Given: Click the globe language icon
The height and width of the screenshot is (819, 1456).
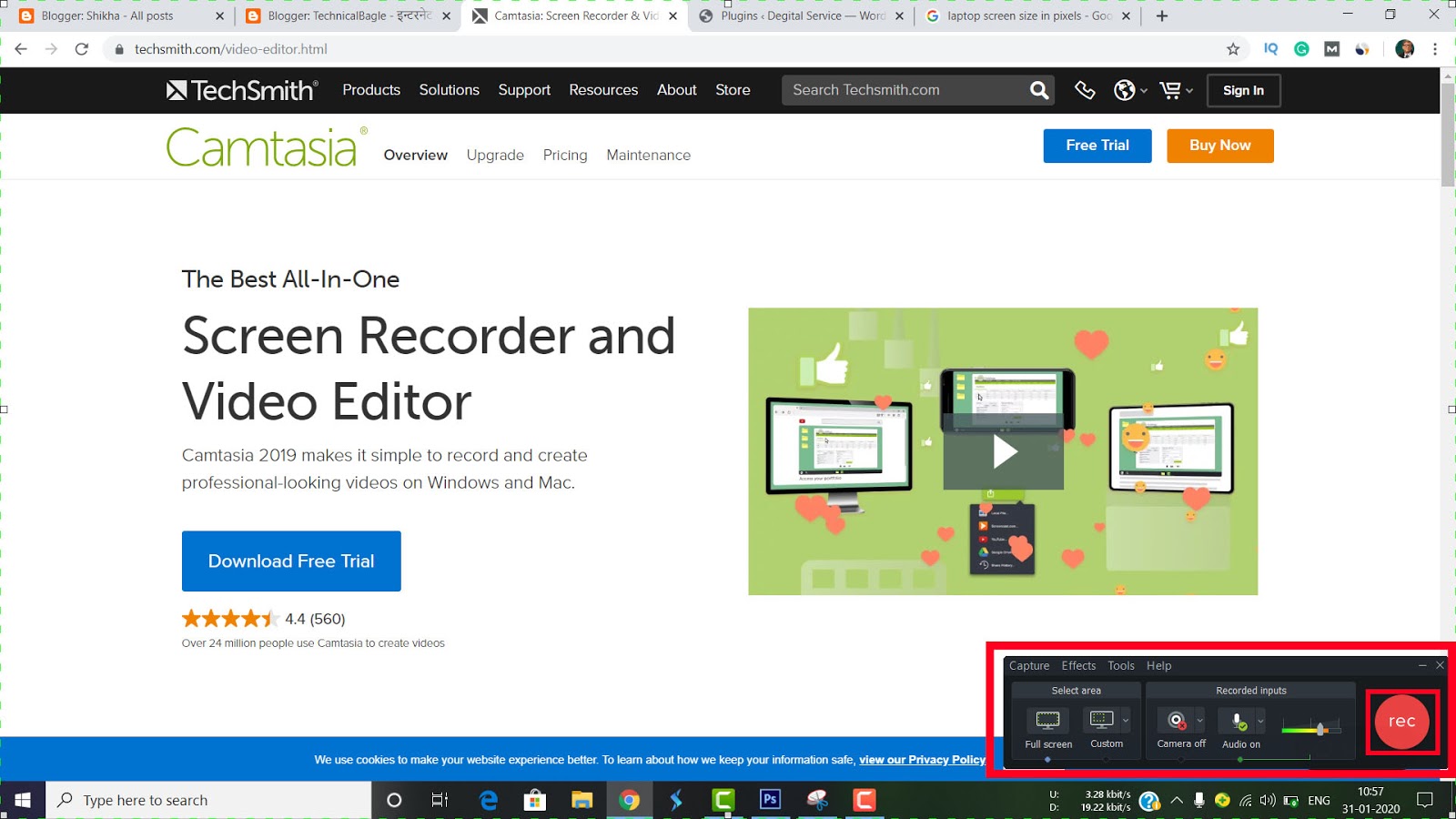Looking at the screenshot, I should click(1125, 90).
